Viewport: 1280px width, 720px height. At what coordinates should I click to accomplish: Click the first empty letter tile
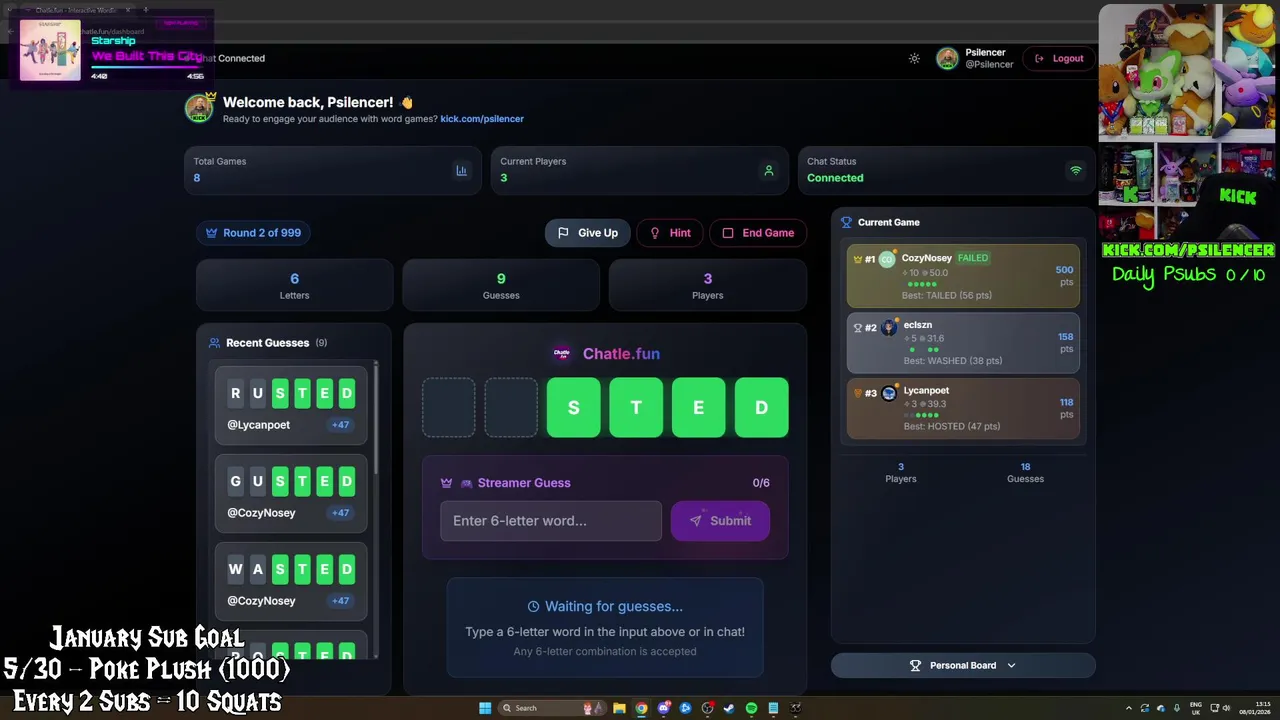(x=448, y=407)
